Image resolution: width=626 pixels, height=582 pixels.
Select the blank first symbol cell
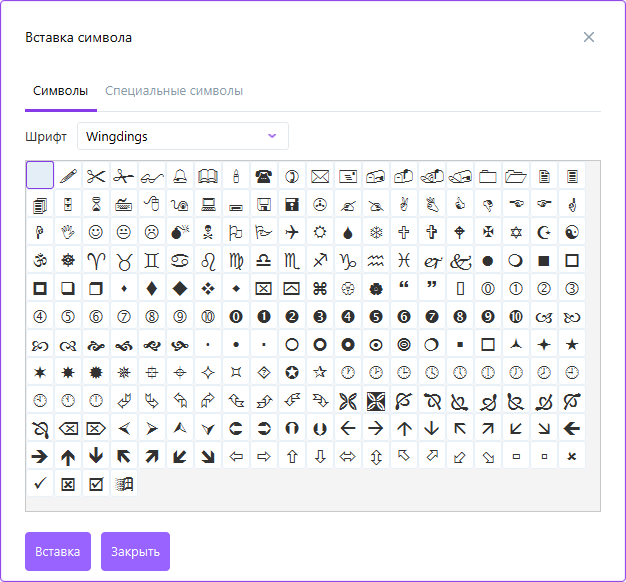pos(40,175)
